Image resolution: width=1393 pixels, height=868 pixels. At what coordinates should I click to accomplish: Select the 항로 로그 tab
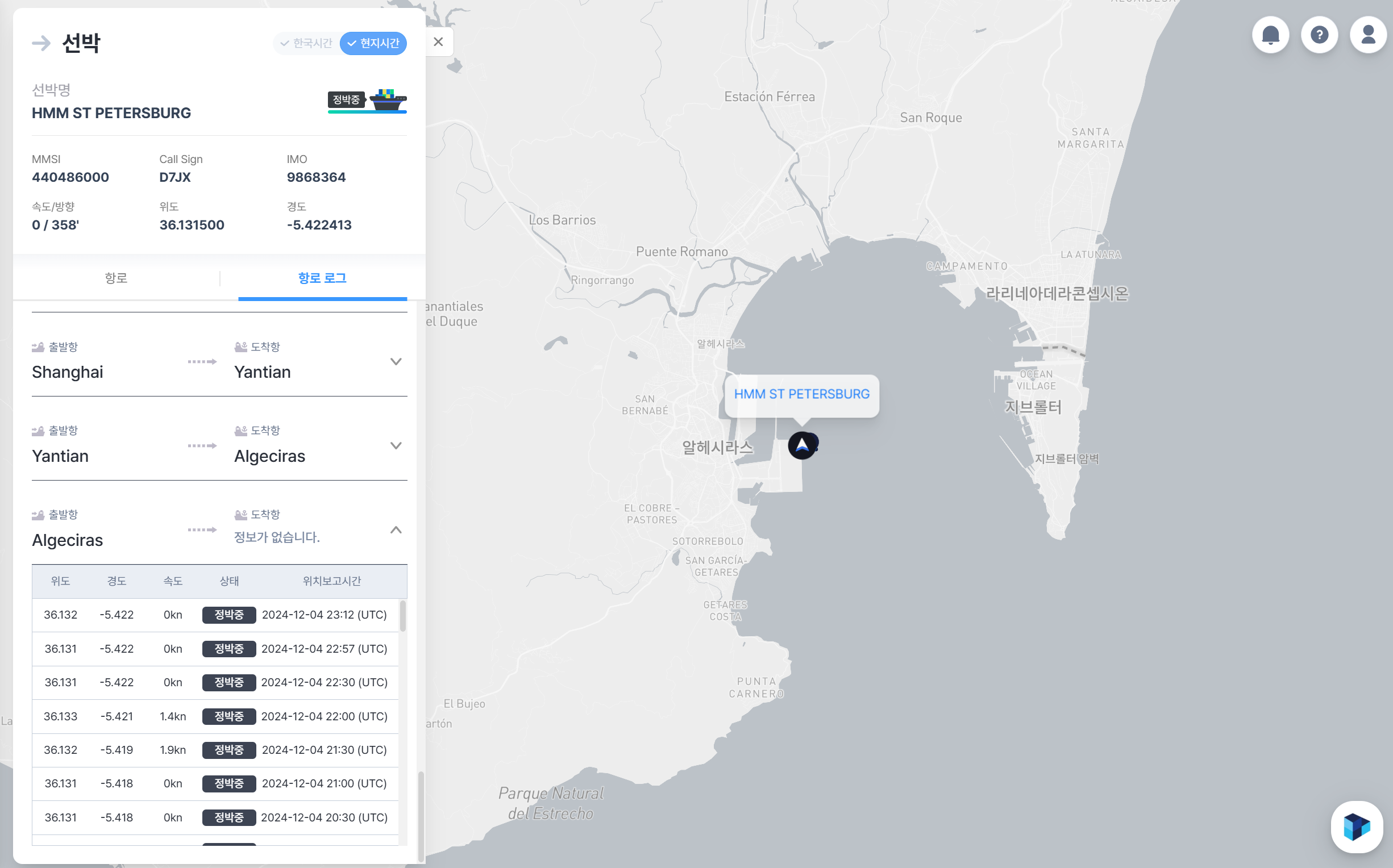point(322,278)
